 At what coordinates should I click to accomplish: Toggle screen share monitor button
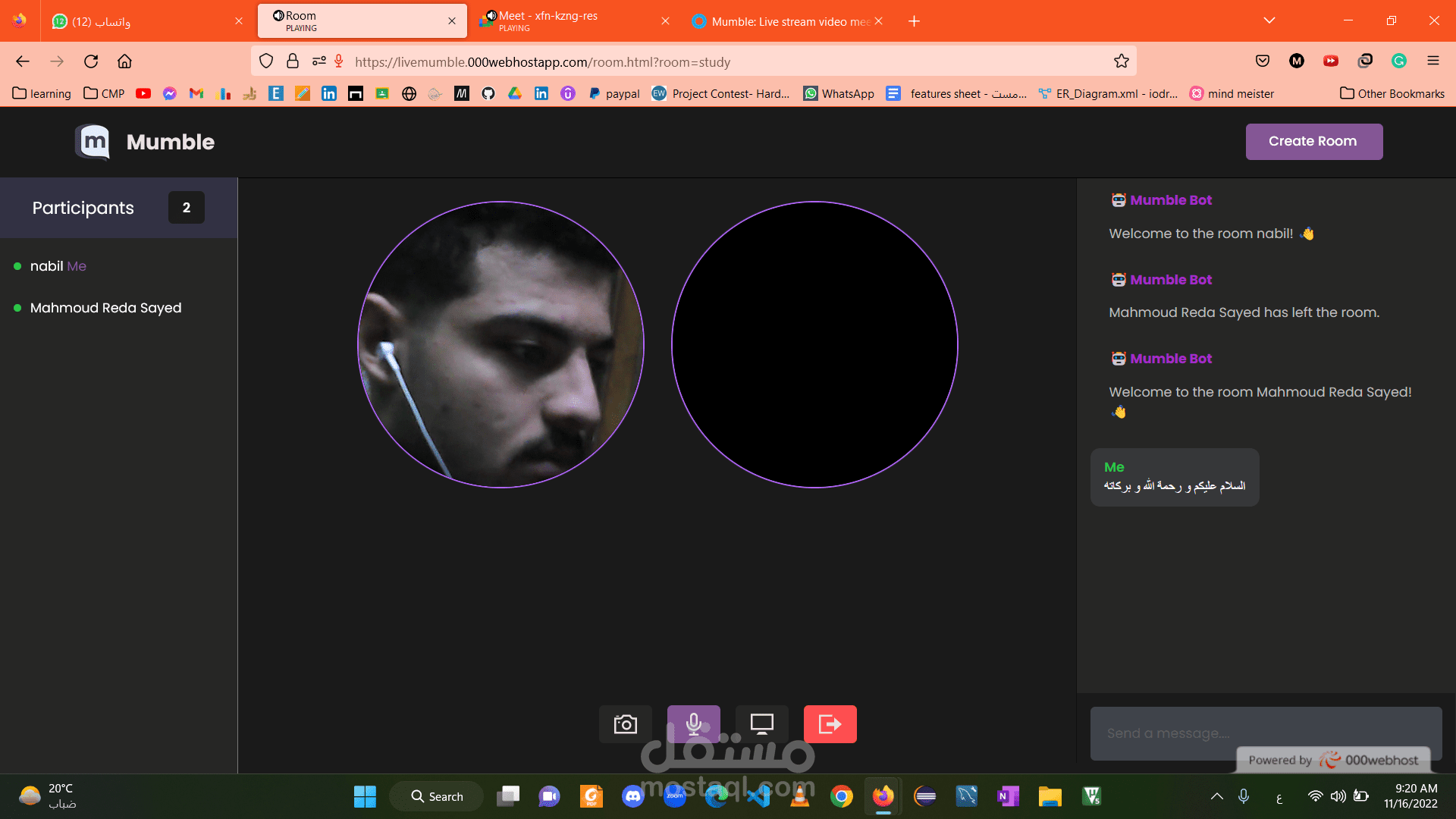[x=761, y=724]
